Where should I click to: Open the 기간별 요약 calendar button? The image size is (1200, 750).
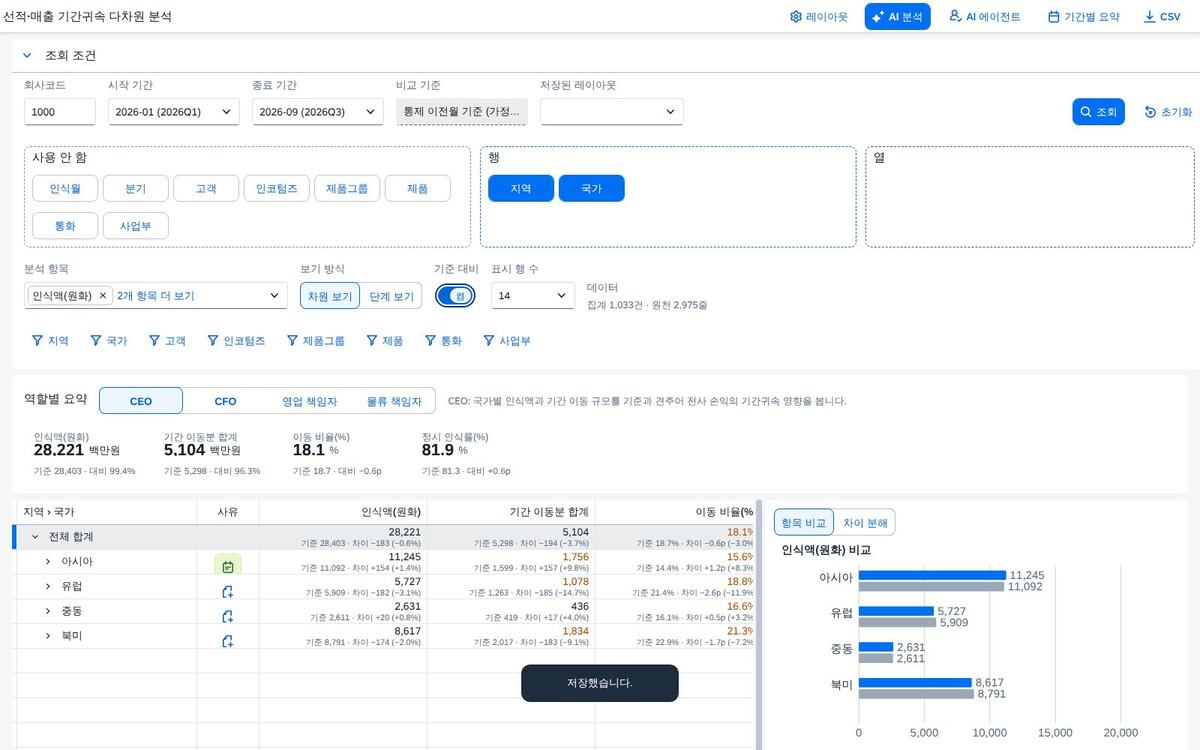click(1083, 17)
